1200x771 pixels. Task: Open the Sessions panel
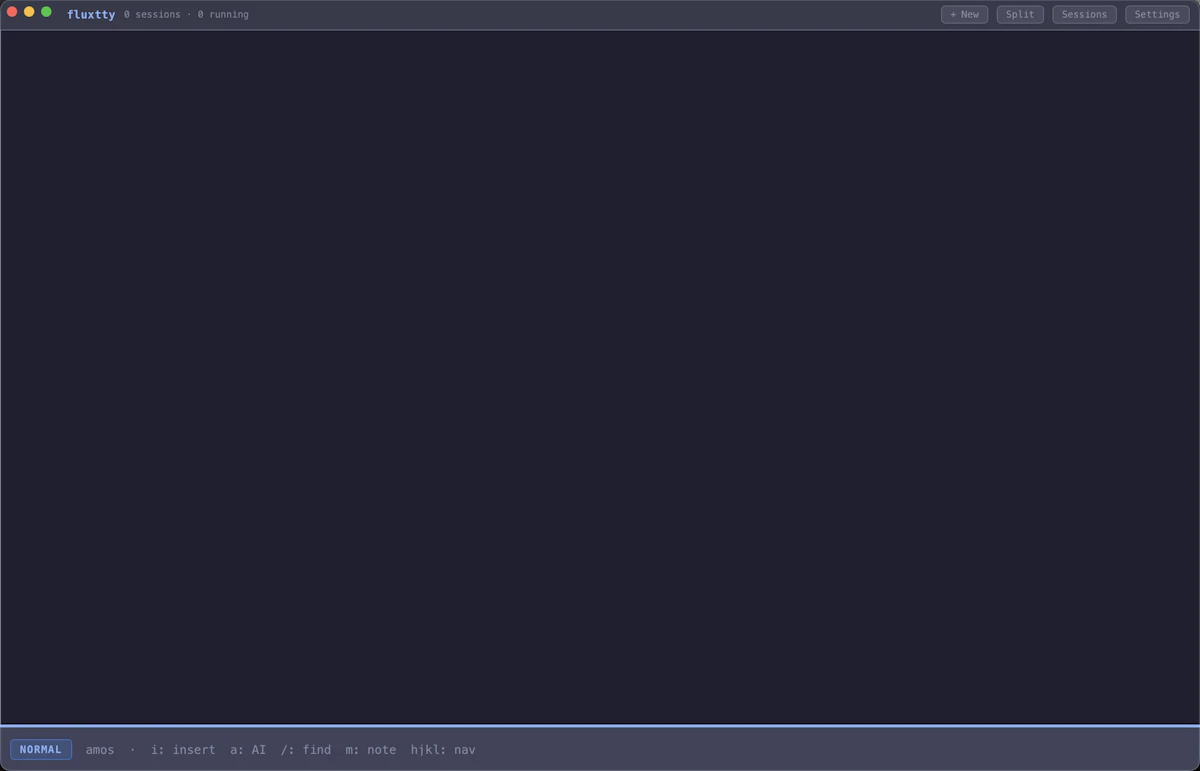click(1084, 15)
